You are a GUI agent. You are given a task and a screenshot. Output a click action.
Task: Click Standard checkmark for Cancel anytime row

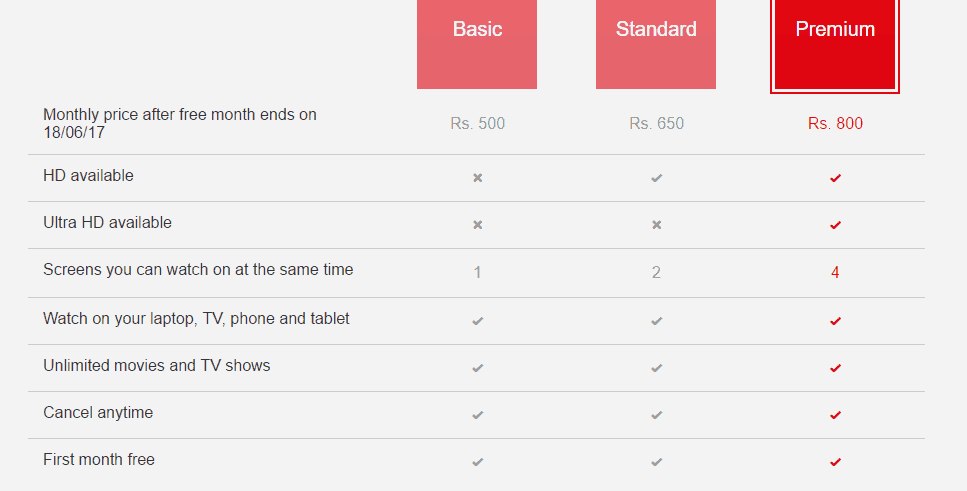[656, 415]
